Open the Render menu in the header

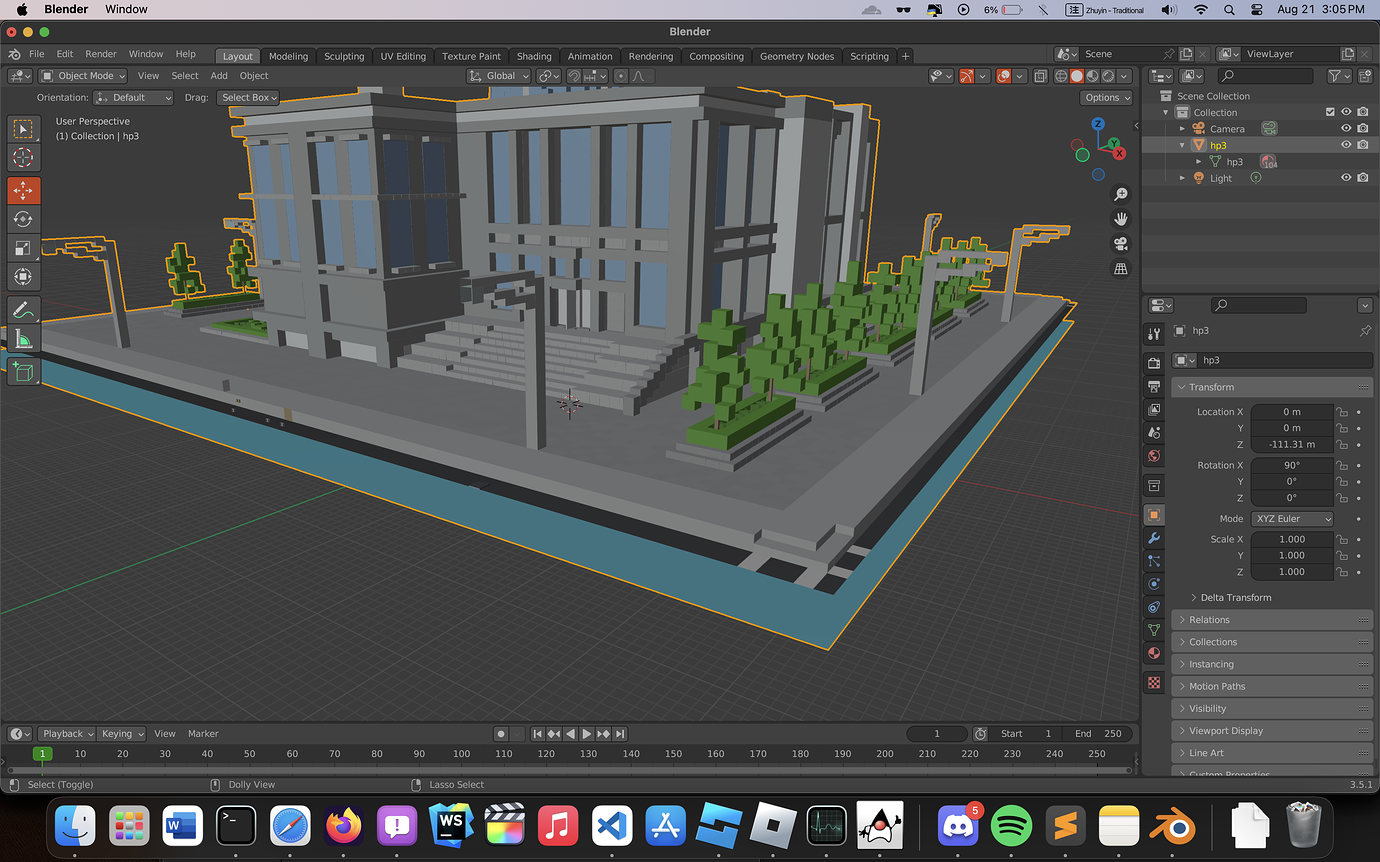click(x=100, y=54)
